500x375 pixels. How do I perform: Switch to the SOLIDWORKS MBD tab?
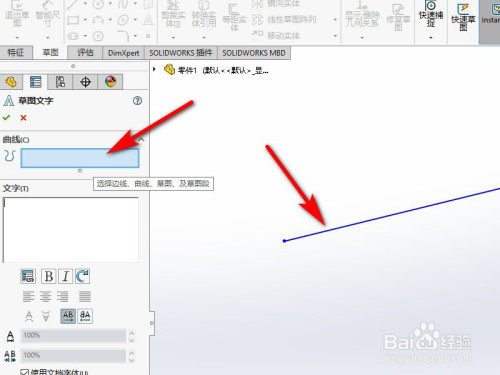[254, 53]
